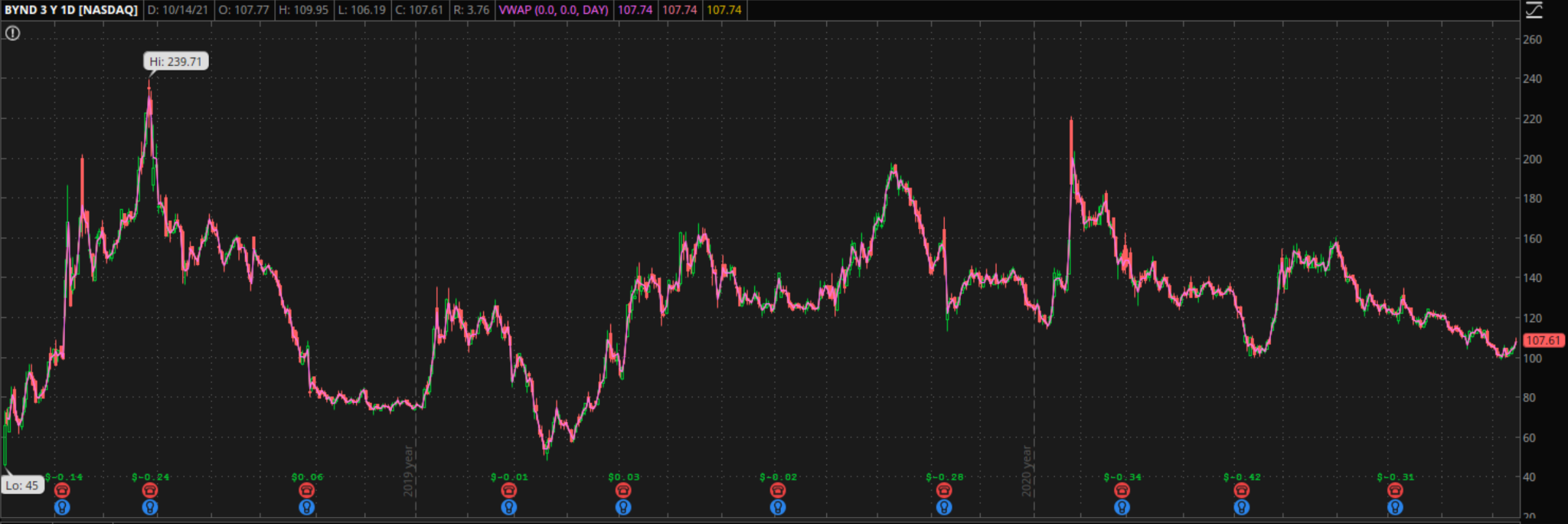This screenshot has height=524, width=1568.
Task: Select the blue lightbulb icon under $-0.31
Action: click(1396, 507)
